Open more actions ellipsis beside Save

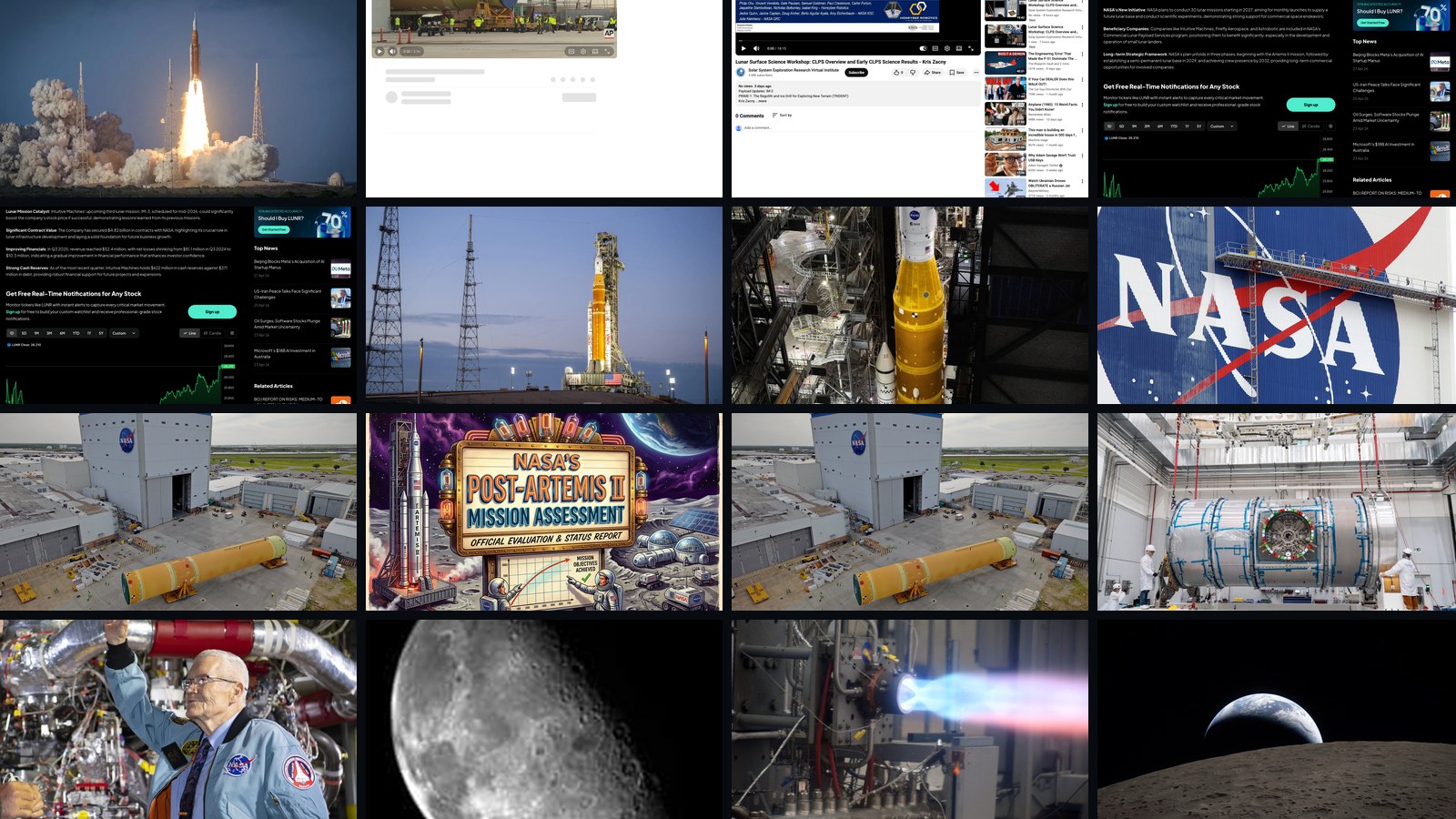click(x=976, y=72)
